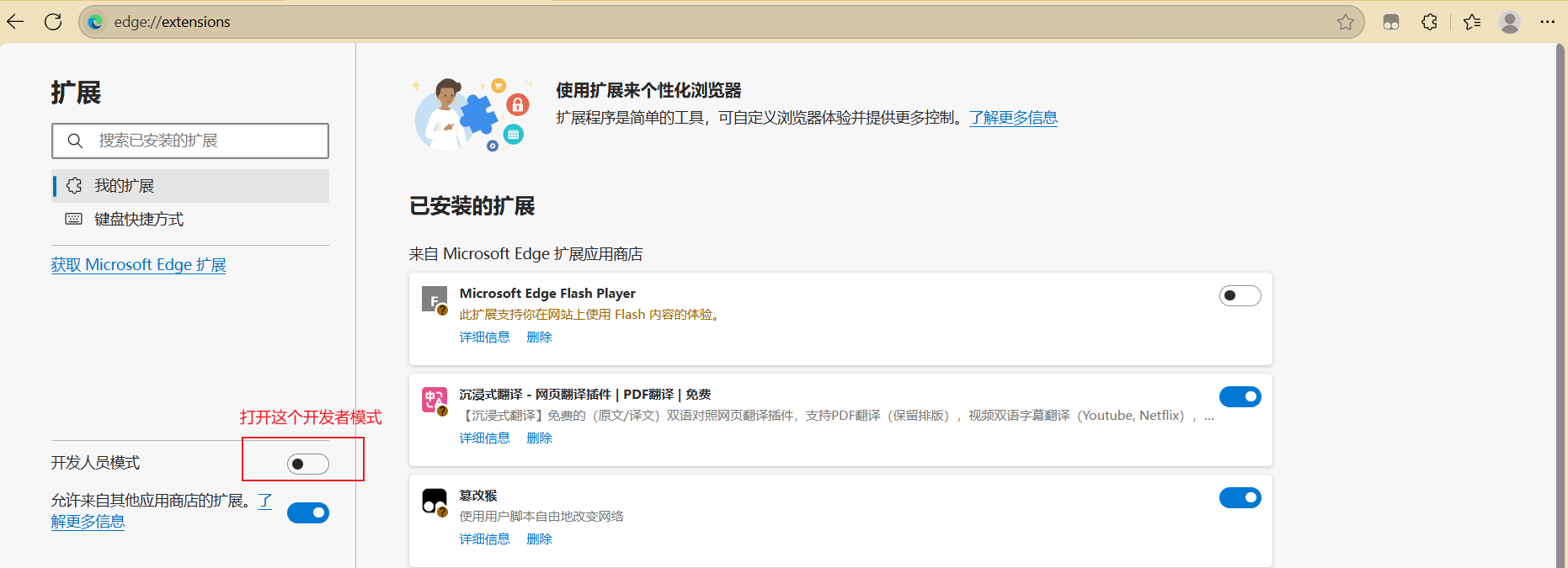Viewport: 1568px width, 568px height.
Task: Select 我的扩展 in the sidebar
Action: click(x=190, y=186)
